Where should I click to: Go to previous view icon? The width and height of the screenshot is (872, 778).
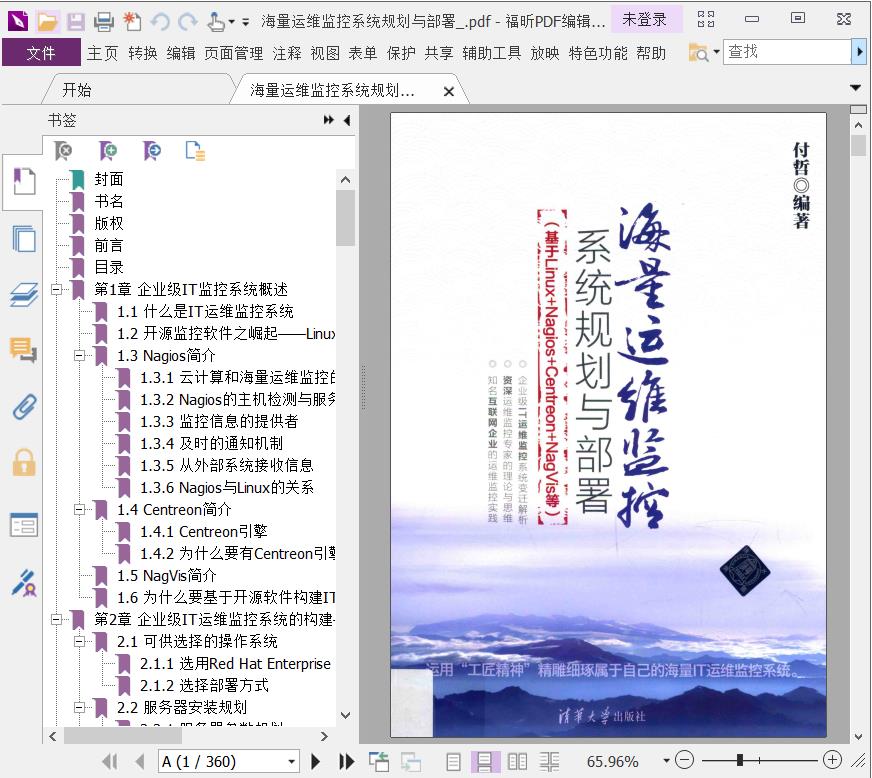click(x=379, y=761)
